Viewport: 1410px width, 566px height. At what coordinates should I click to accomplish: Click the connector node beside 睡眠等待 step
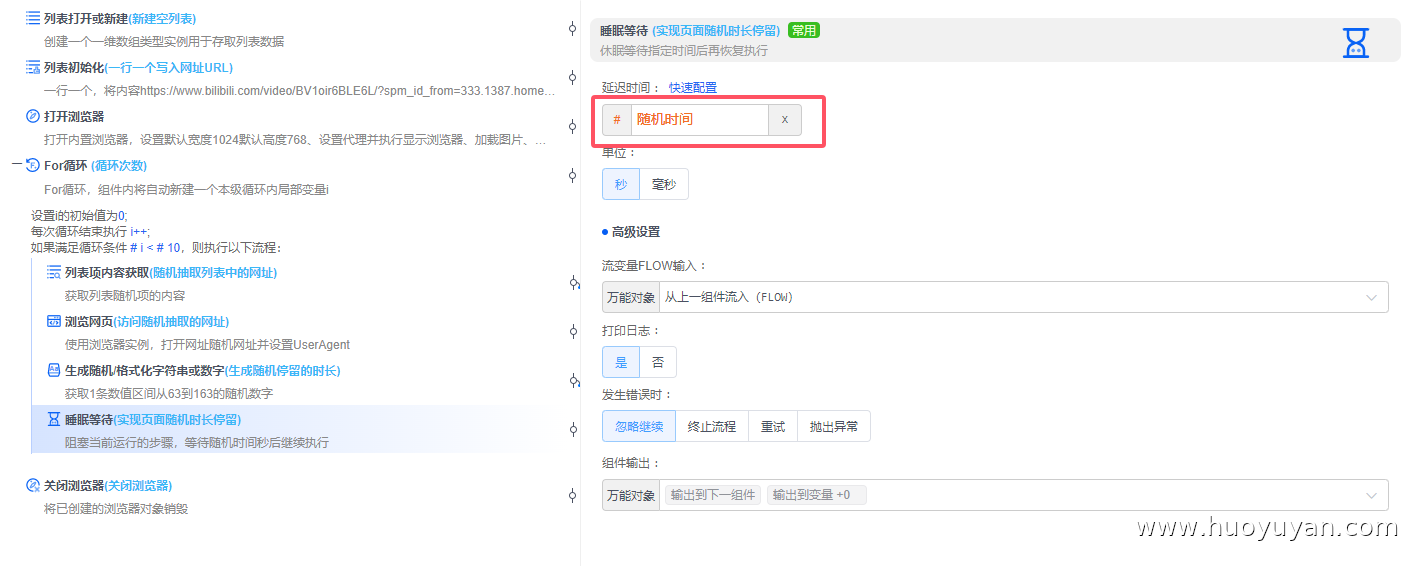click(x=574, y=430)
